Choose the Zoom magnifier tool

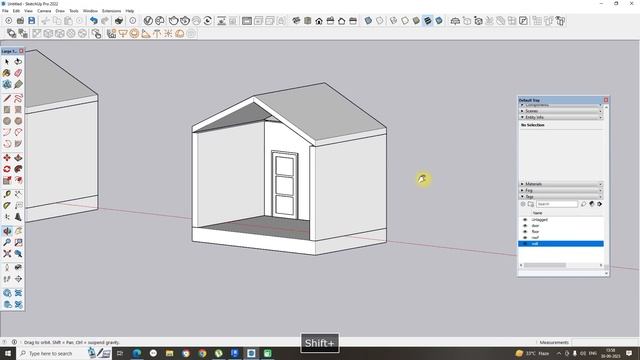click(x=7, y=242)
